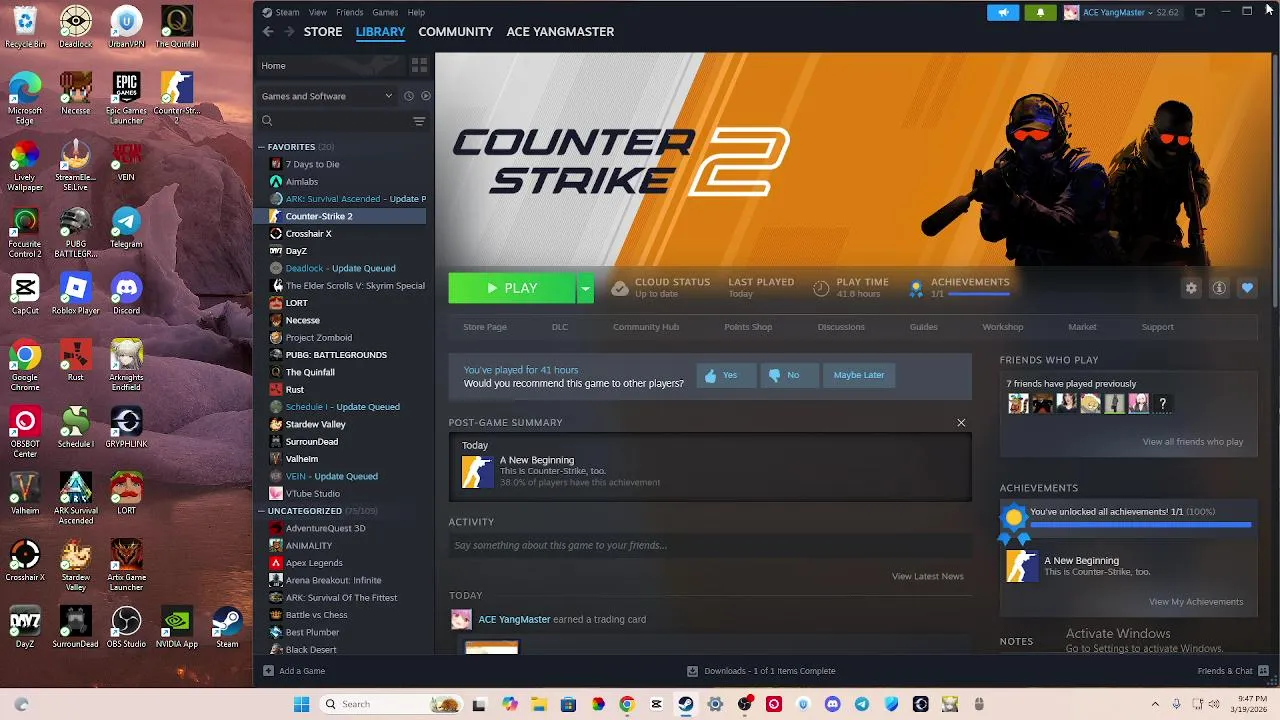Open the Friends & Chat icon
The width and height of the screenshot is (1280, 720).
1263,671
